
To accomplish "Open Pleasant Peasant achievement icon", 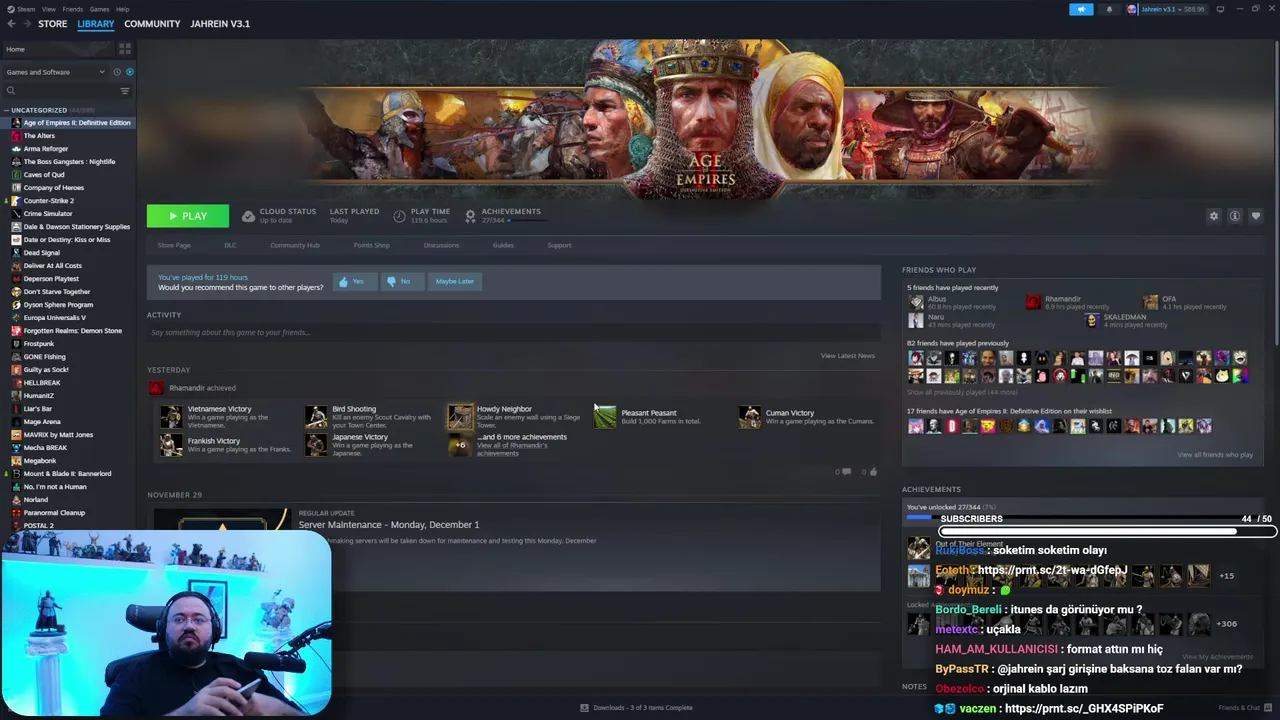I will click(605, 417).
